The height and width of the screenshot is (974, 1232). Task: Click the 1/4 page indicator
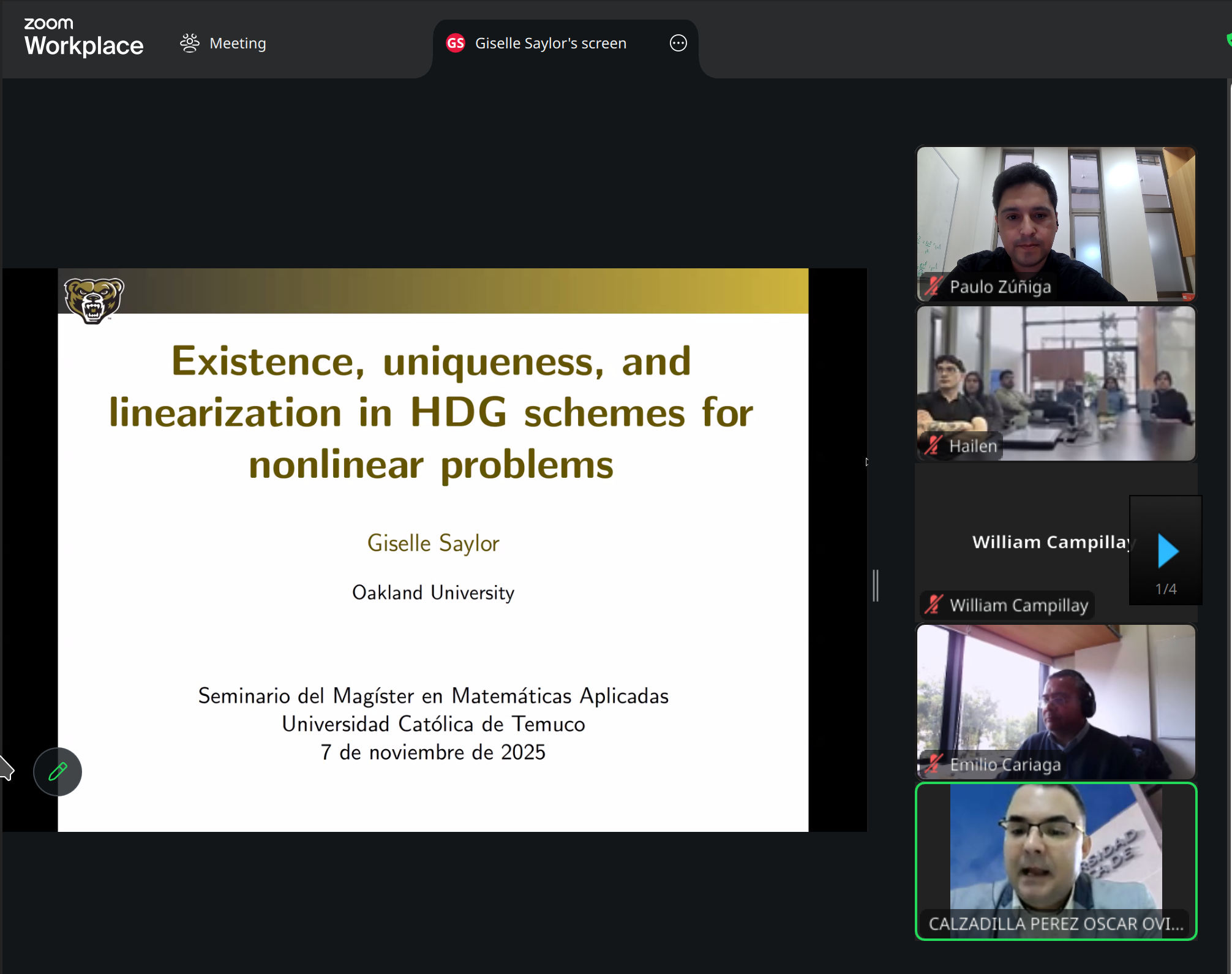1165,589
